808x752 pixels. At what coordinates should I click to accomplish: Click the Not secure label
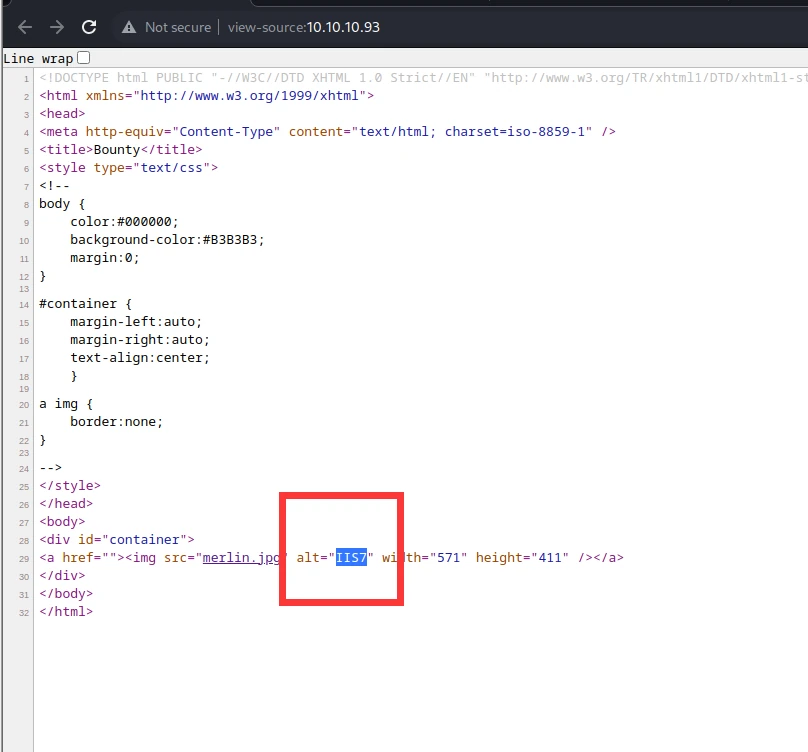click(178, 27)
